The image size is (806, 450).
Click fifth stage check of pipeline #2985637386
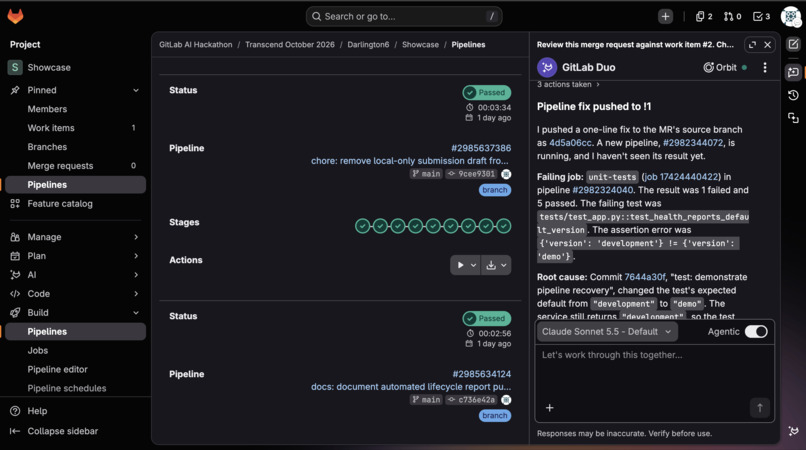pyautogui.click(x=433, y=226)
